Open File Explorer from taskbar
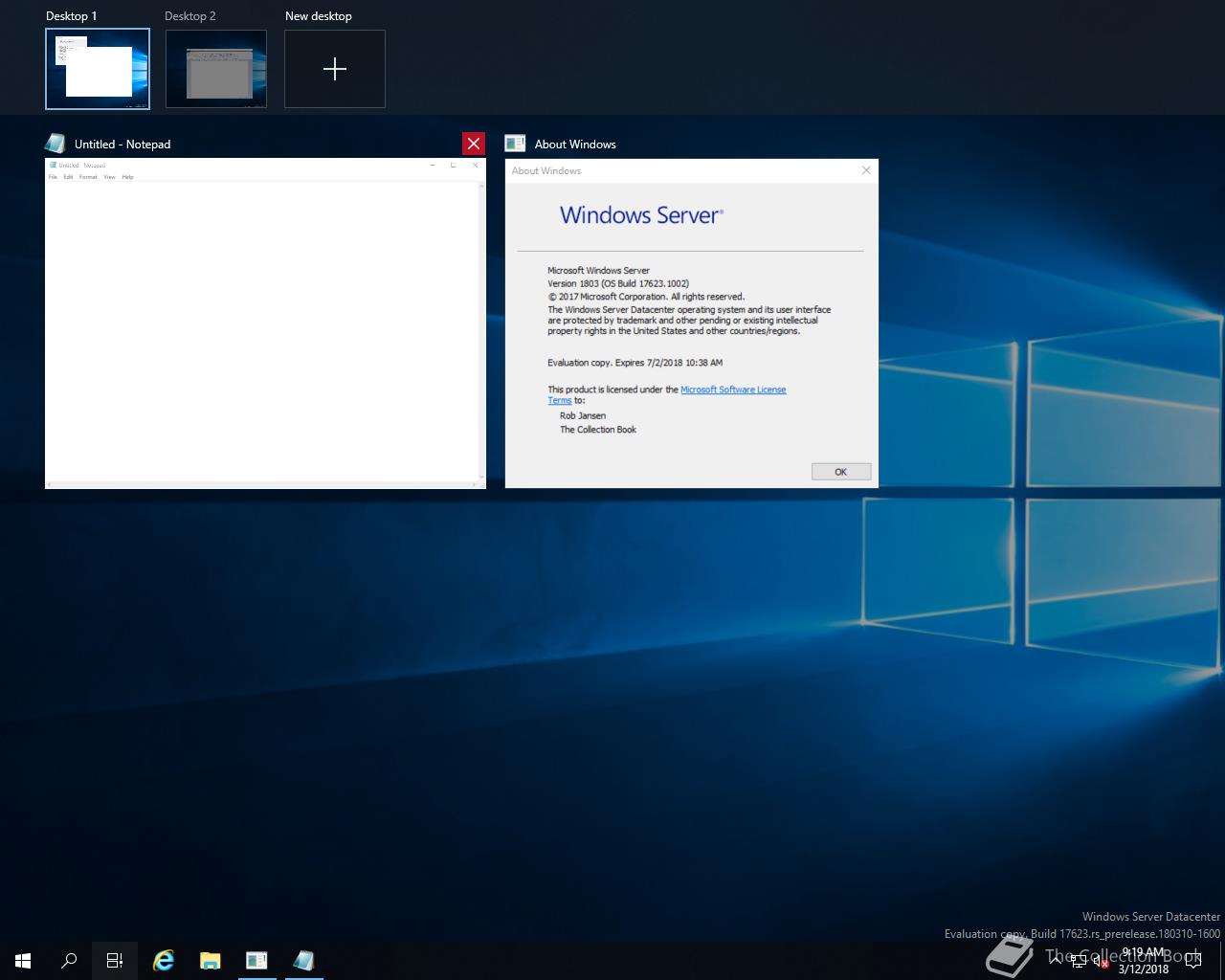This screenshot has width=1225, height=980. pos(211,961)
